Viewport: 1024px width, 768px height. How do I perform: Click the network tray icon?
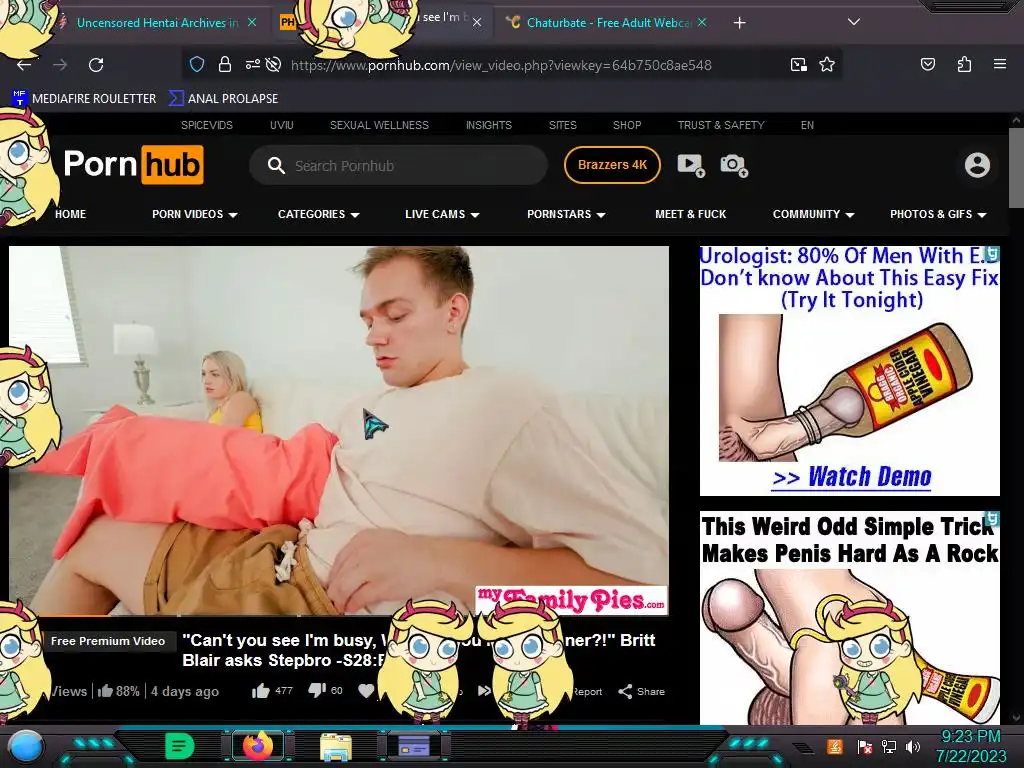tap(889, 746)
